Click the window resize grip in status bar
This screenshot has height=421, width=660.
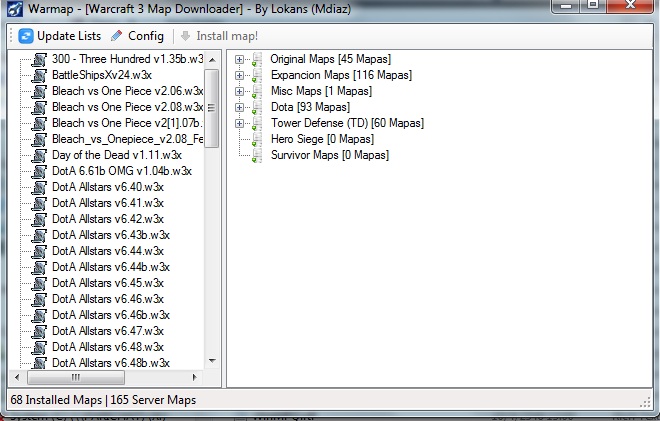pos(645,402)
